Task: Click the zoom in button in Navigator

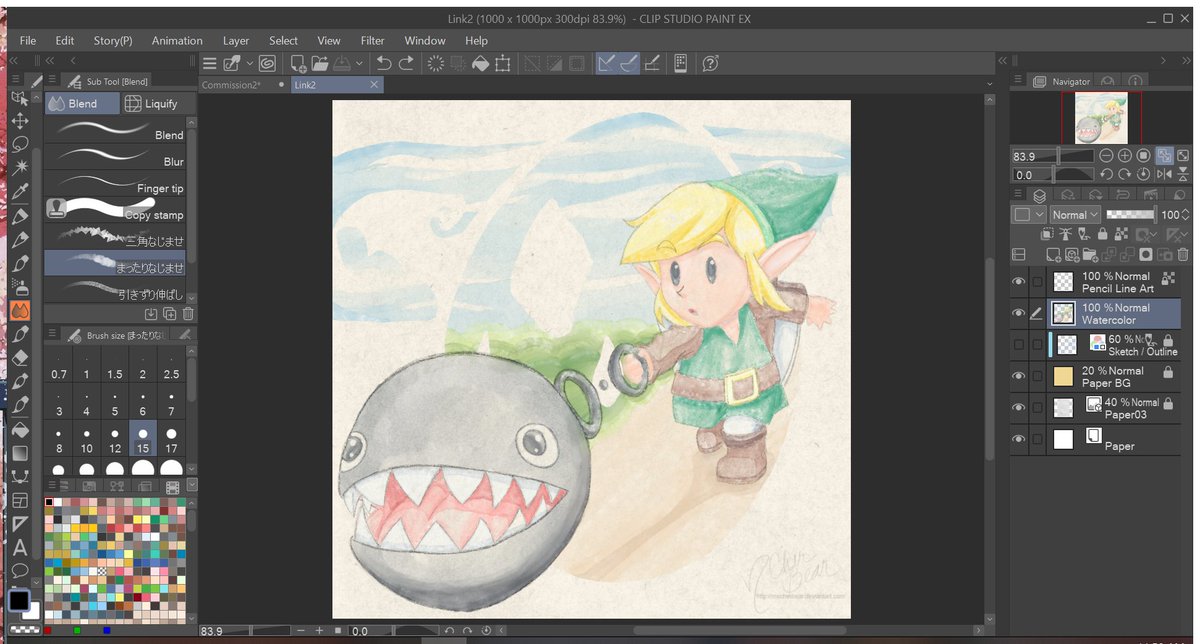Action: [1125, 156]
